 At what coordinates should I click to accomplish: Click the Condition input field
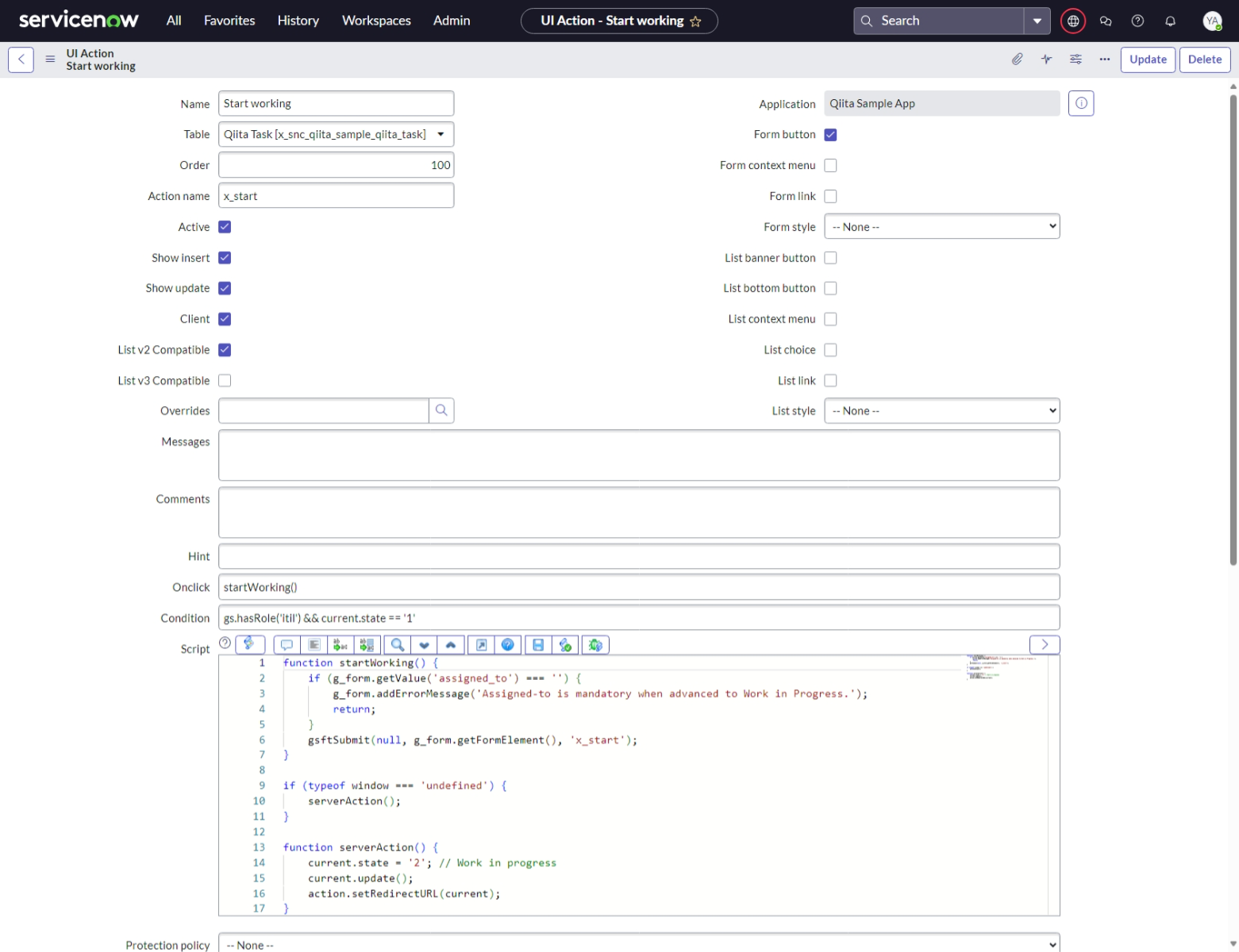point(639,618)
